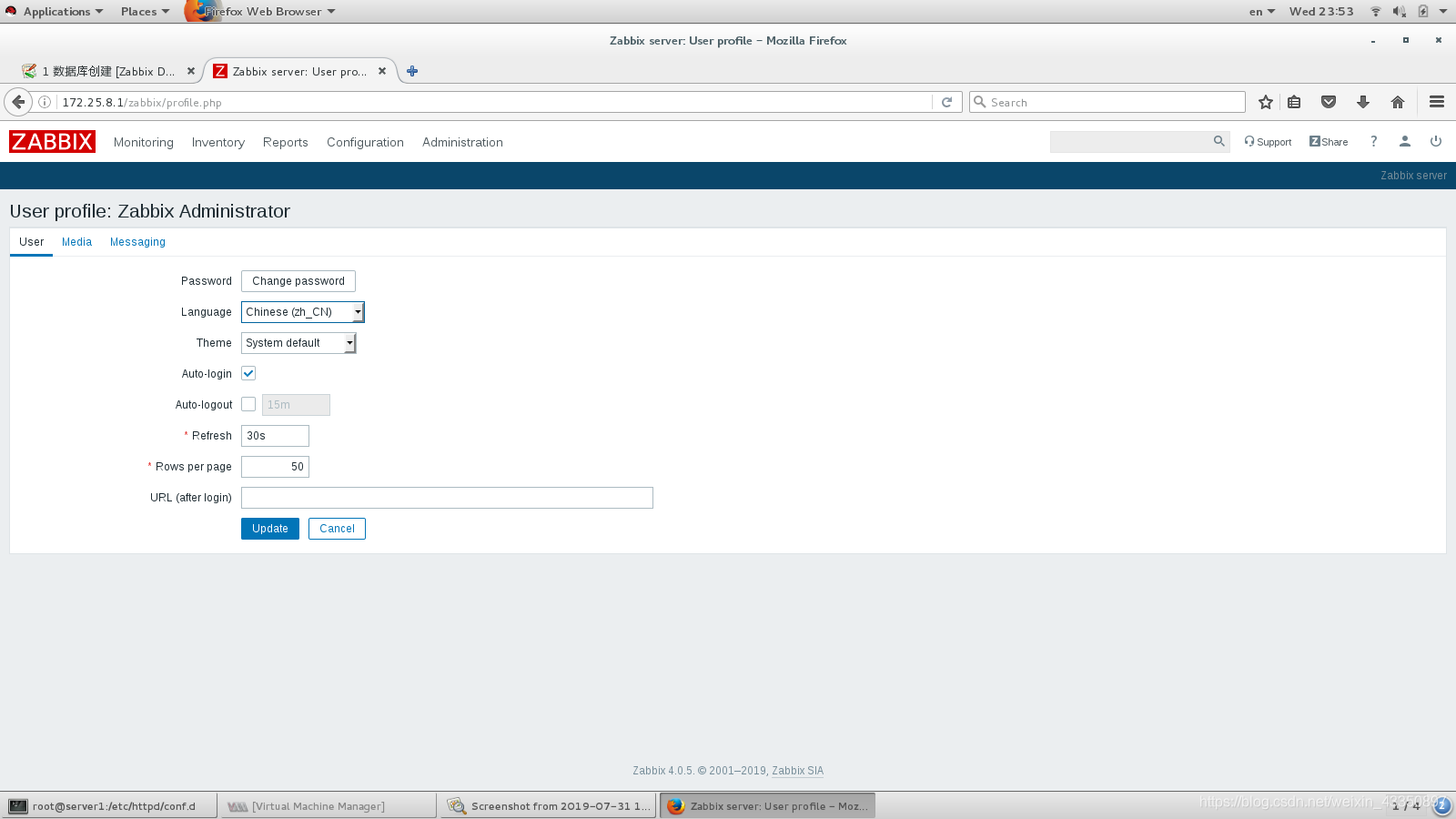
Task: Click the Change password button
Action: coord(298,281)
